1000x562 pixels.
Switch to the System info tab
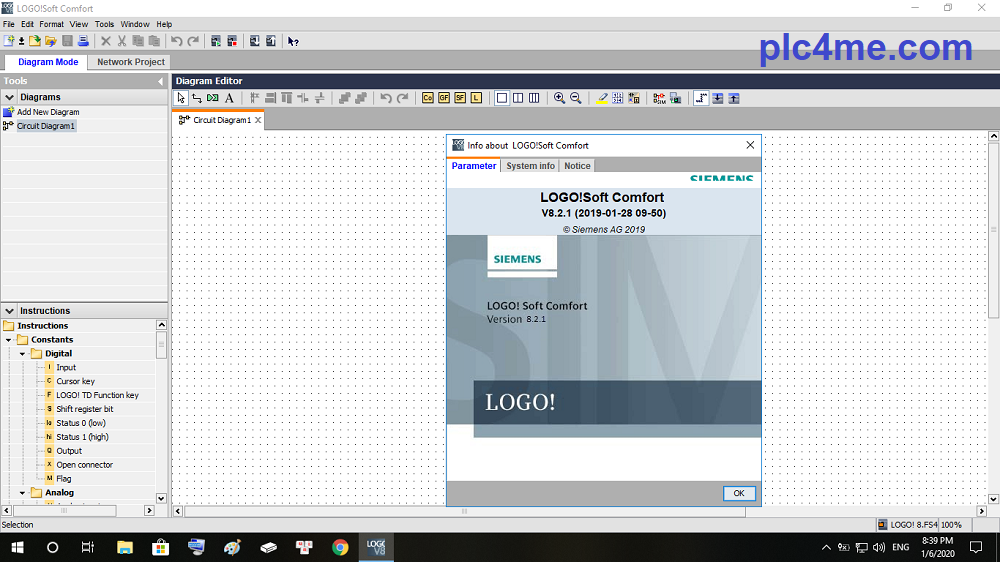coord(530,166)
